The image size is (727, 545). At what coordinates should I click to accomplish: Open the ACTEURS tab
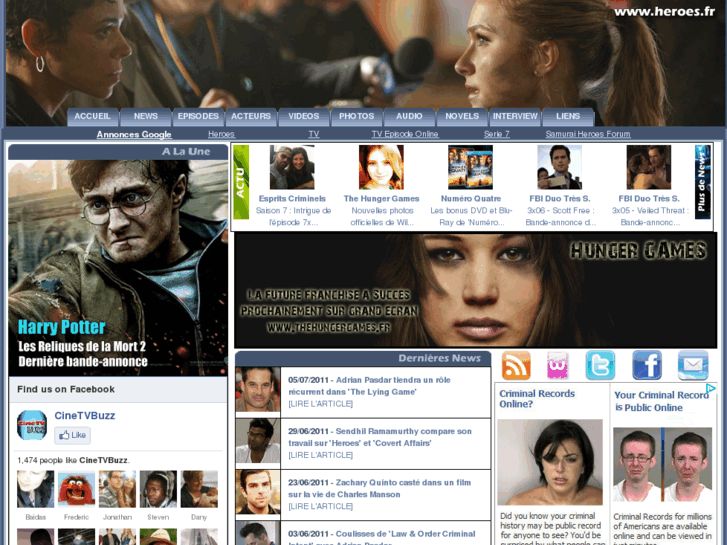[x=251, y=116]
